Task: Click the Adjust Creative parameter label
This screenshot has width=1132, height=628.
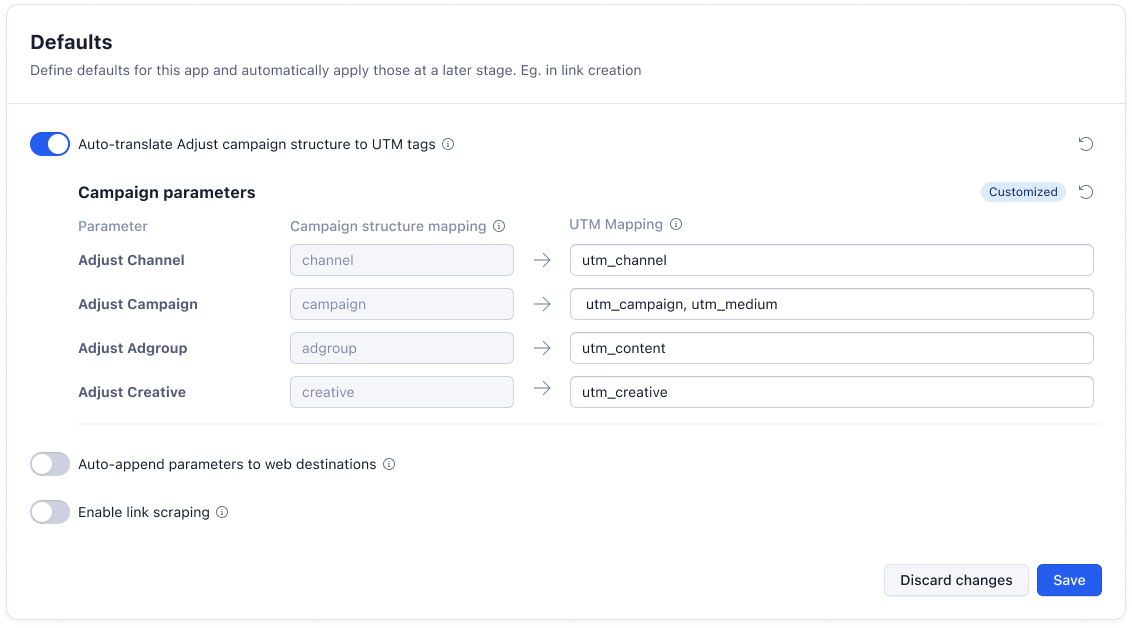Action: [x=132, y=392]
